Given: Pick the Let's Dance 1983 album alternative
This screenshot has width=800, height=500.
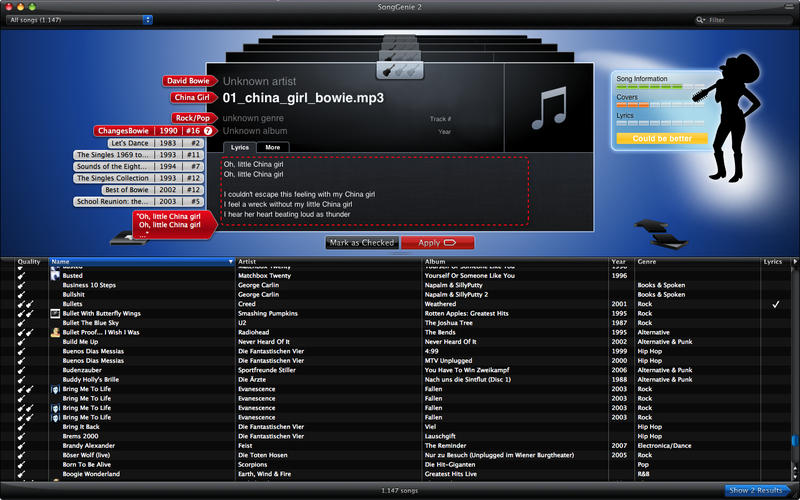Looking at the screenshot, I should pos(155,143).
